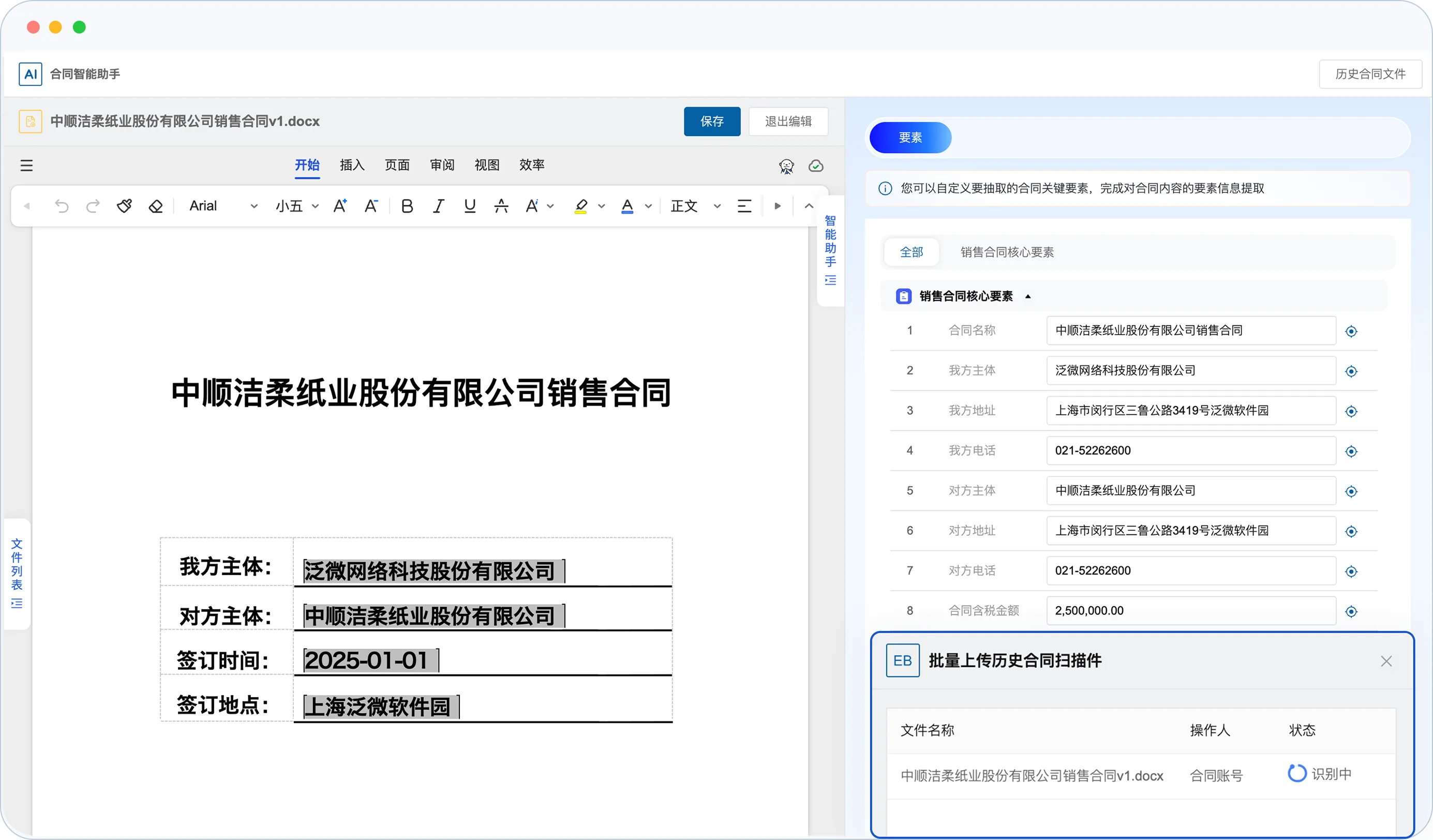Click the clear formatting eraser icon
Screen dimensions: 1433x840
point(156,206)
